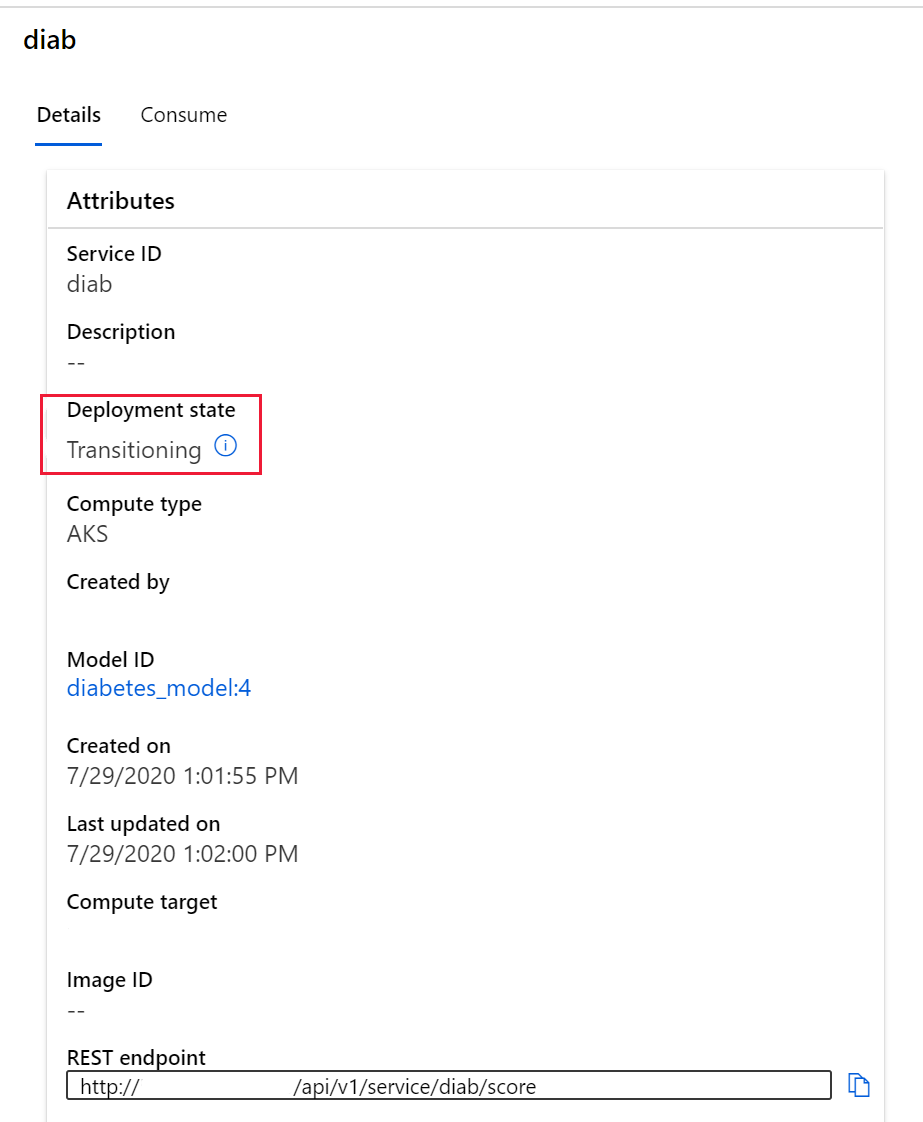Viewport: 923px width, 1122px height.
Task: Click the info icon beside Transitioning
Action: coord(226,447)
